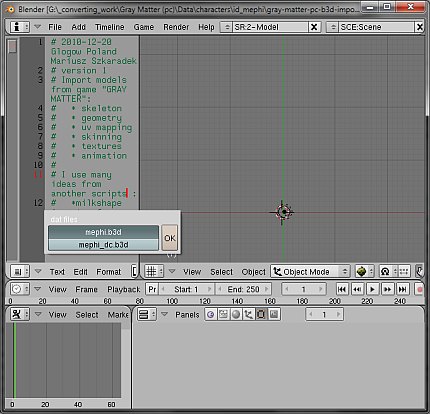Toggle the red record keyframe button
430x414 pixels.
tap(420, 289)
